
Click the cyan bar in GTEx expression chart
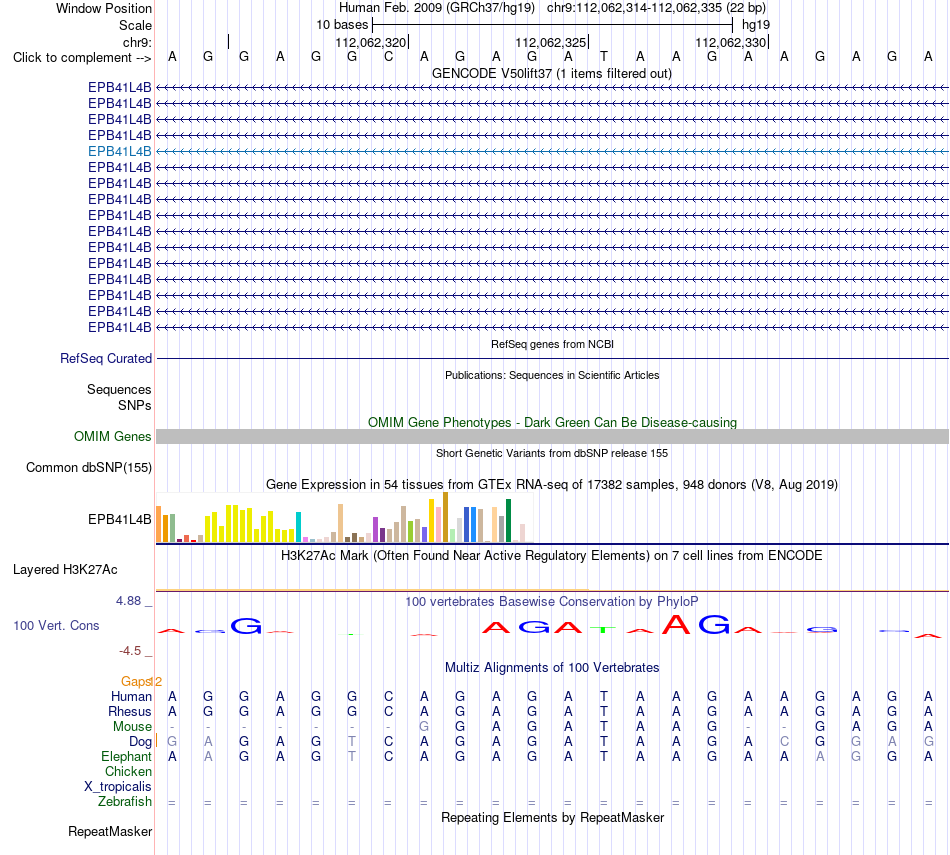[x=298, y=527]
